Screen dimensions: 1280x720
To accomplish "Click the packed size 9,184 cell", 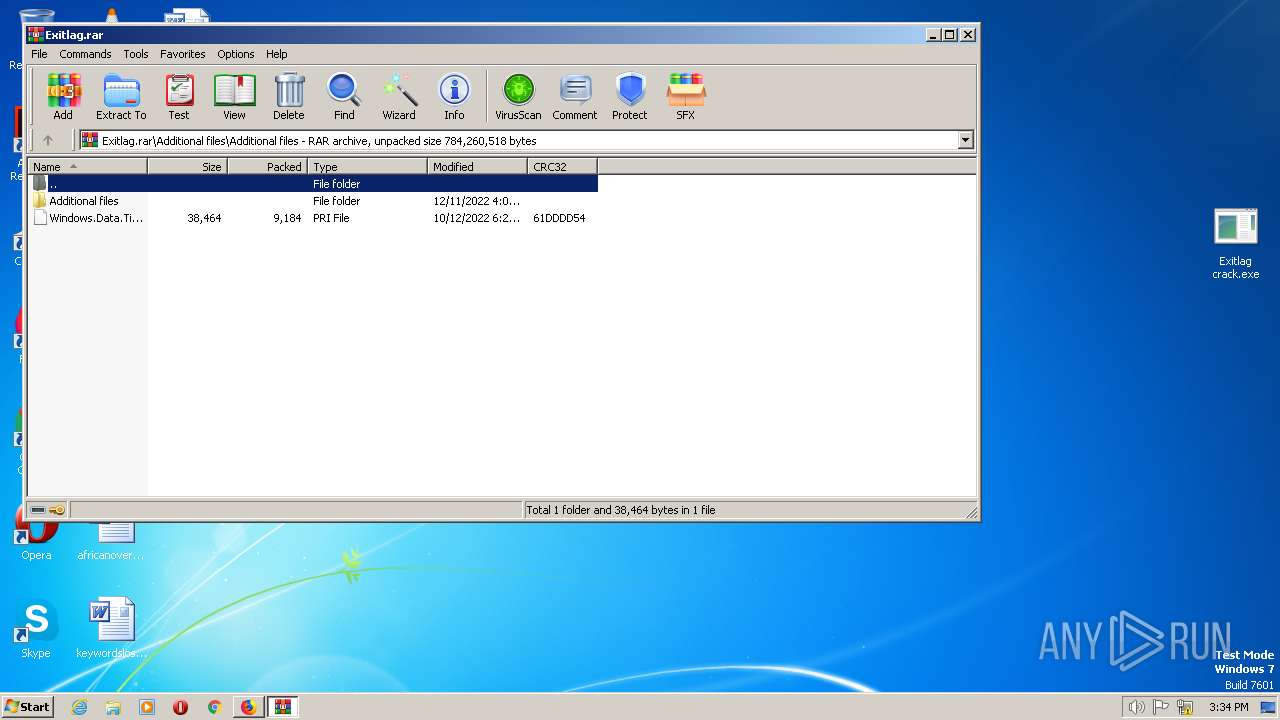I will 287,218.
